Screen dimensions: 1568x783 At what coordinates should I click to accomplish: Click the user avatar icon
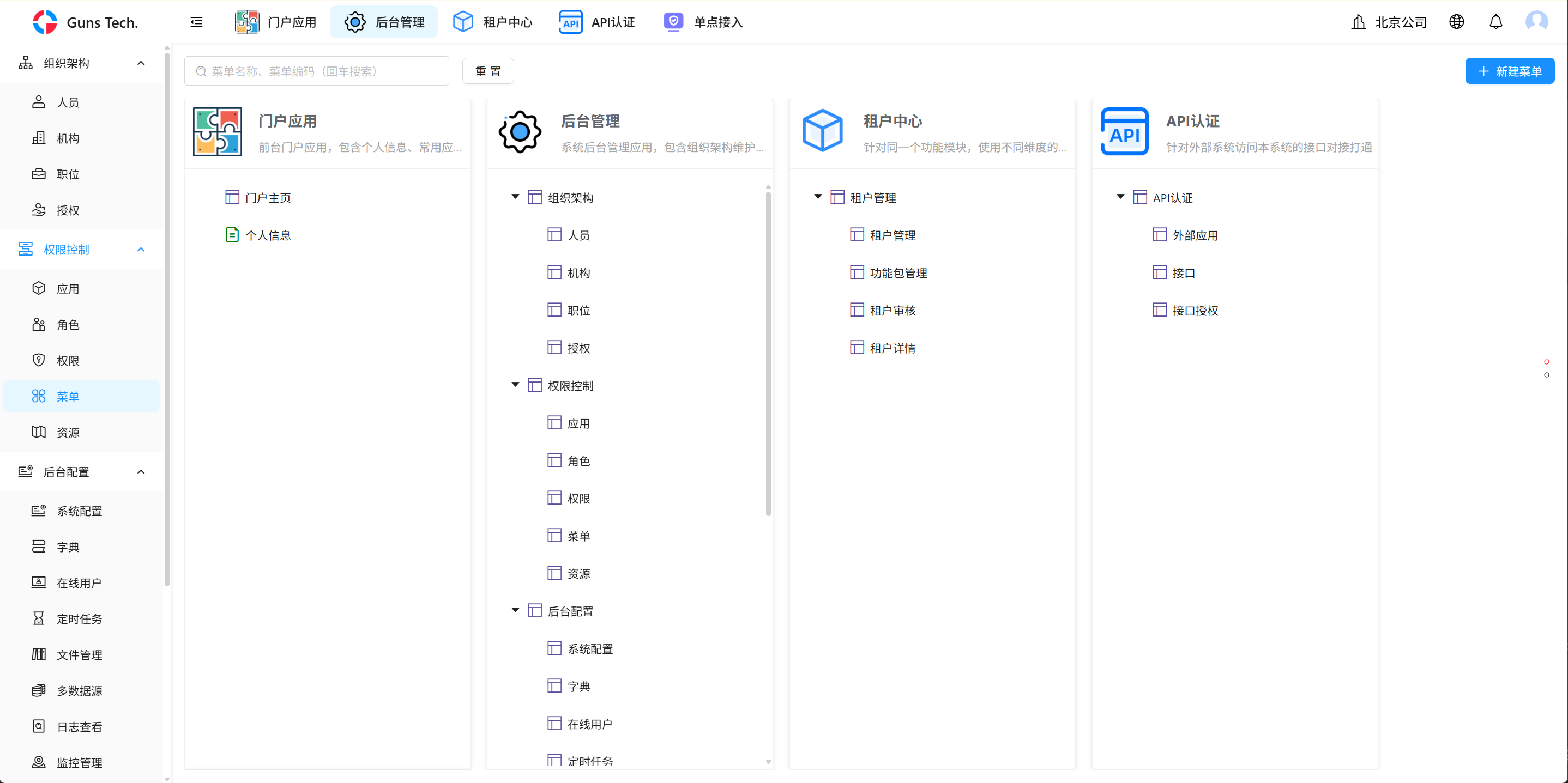point(1536,22)
